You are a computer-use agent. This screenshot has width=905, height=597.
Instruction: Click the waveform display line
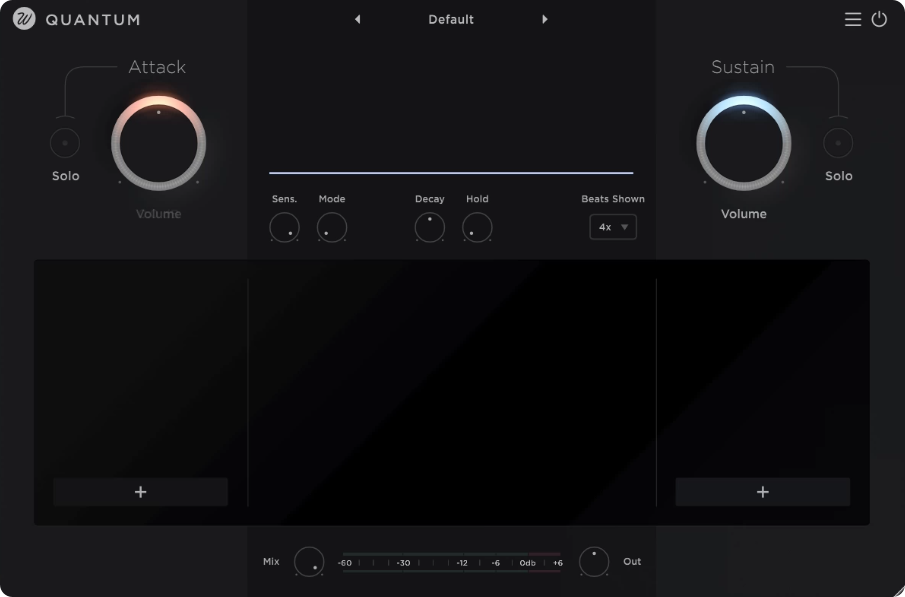click(451, 173)
